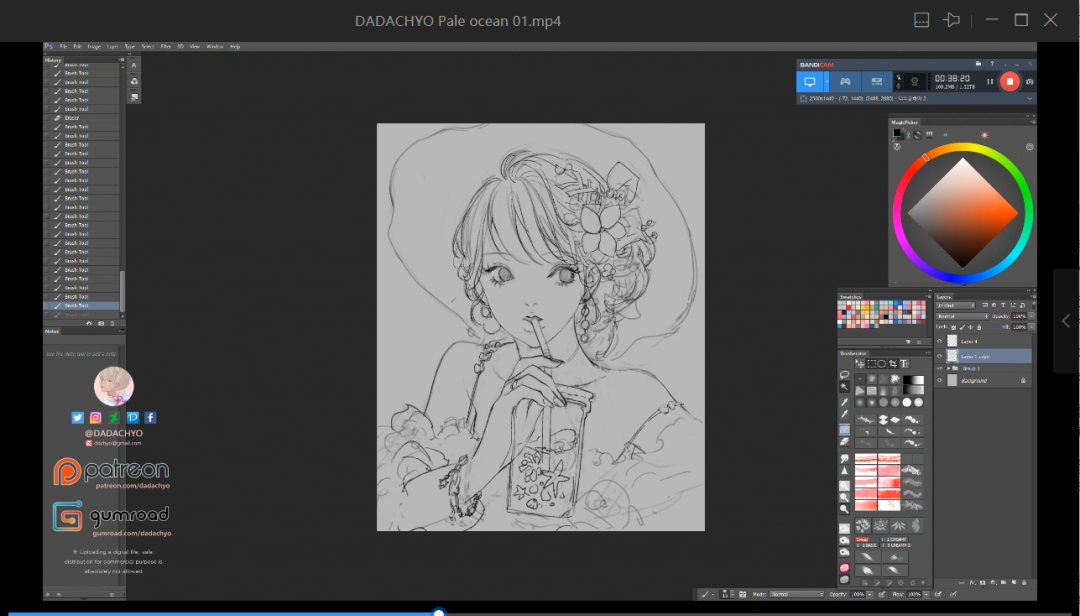Image resolution: width=1080 pixels, height=616 pixels.
Task: Toggle lock transparent pixels in Layers panel
Action: (x=954, y=327)
